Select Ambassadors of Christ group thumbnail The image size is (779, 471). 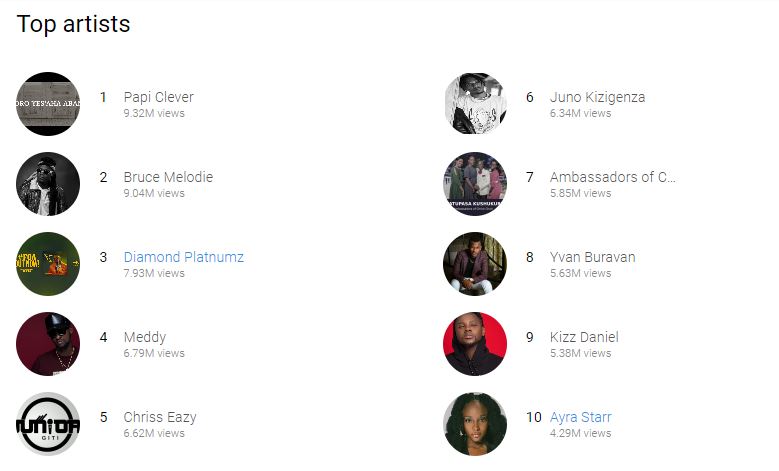tap(475, 184)
